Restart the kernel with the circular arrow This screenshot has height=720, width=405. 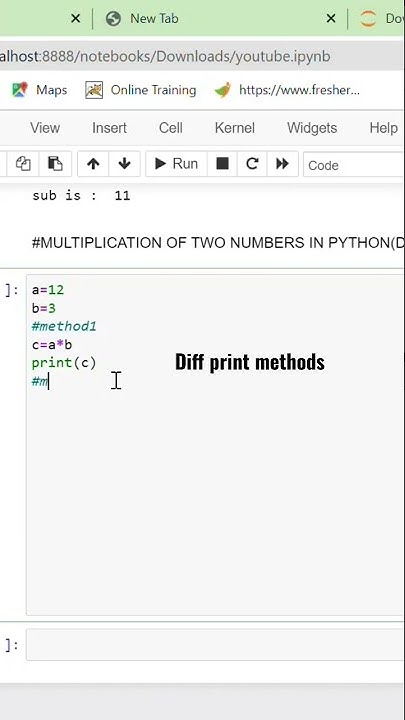(252, 163)
